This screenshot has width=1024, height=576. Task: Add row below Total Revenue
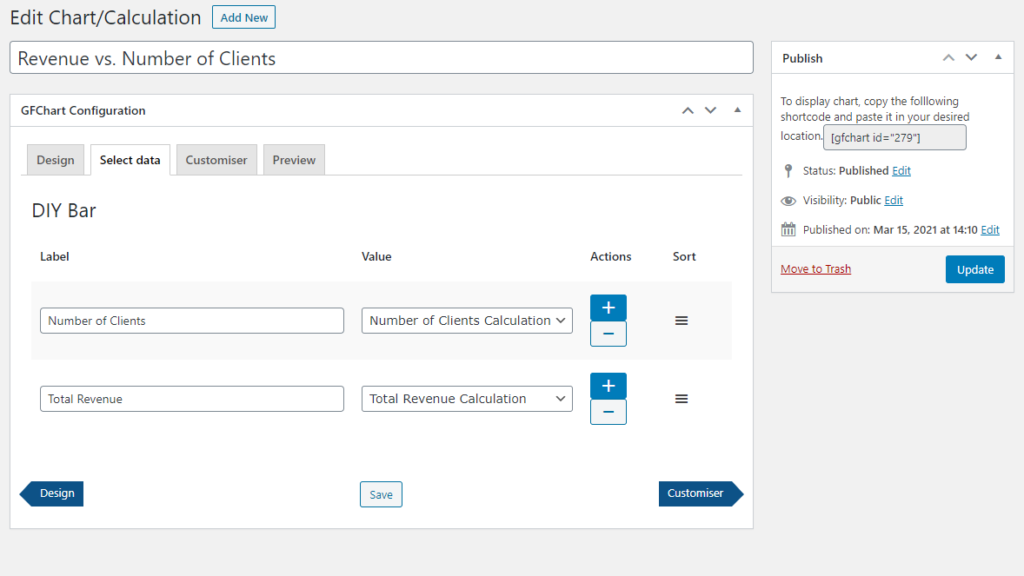tap(608, 385)
